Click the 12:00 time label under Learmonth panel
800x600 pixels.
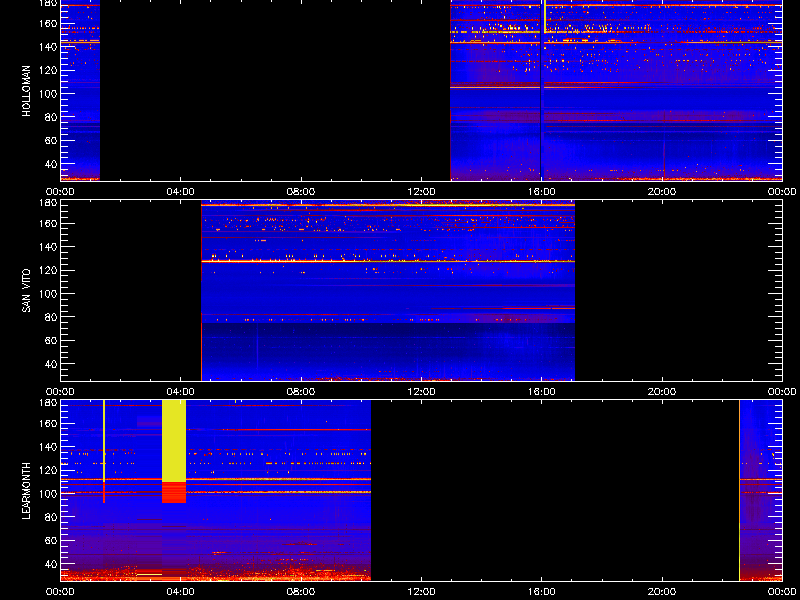pyautogui.click(x=421, y=592)
